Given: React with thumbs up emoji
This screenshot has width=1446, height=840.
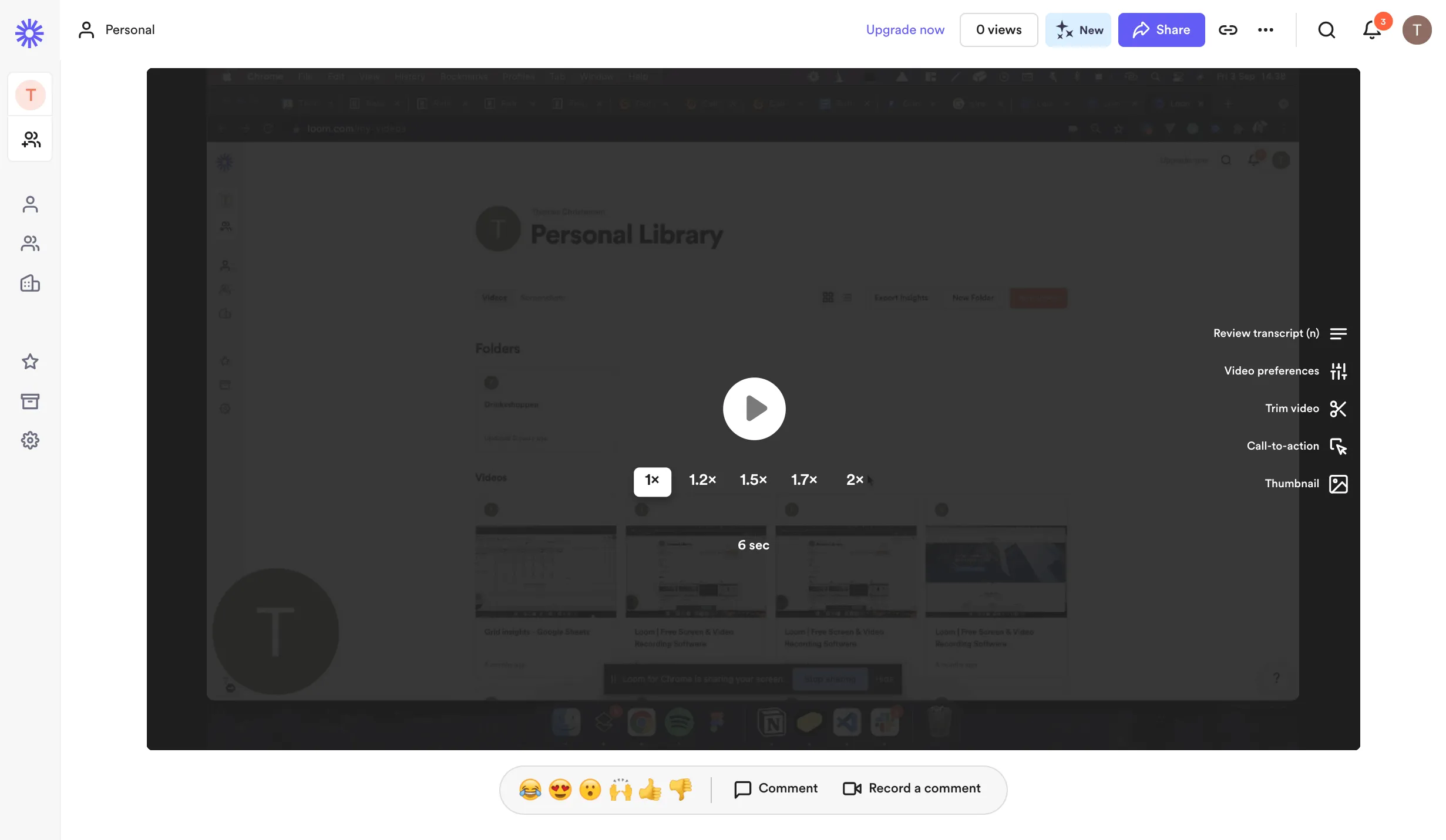Looking at the screenshot, I should pos(651,790).
